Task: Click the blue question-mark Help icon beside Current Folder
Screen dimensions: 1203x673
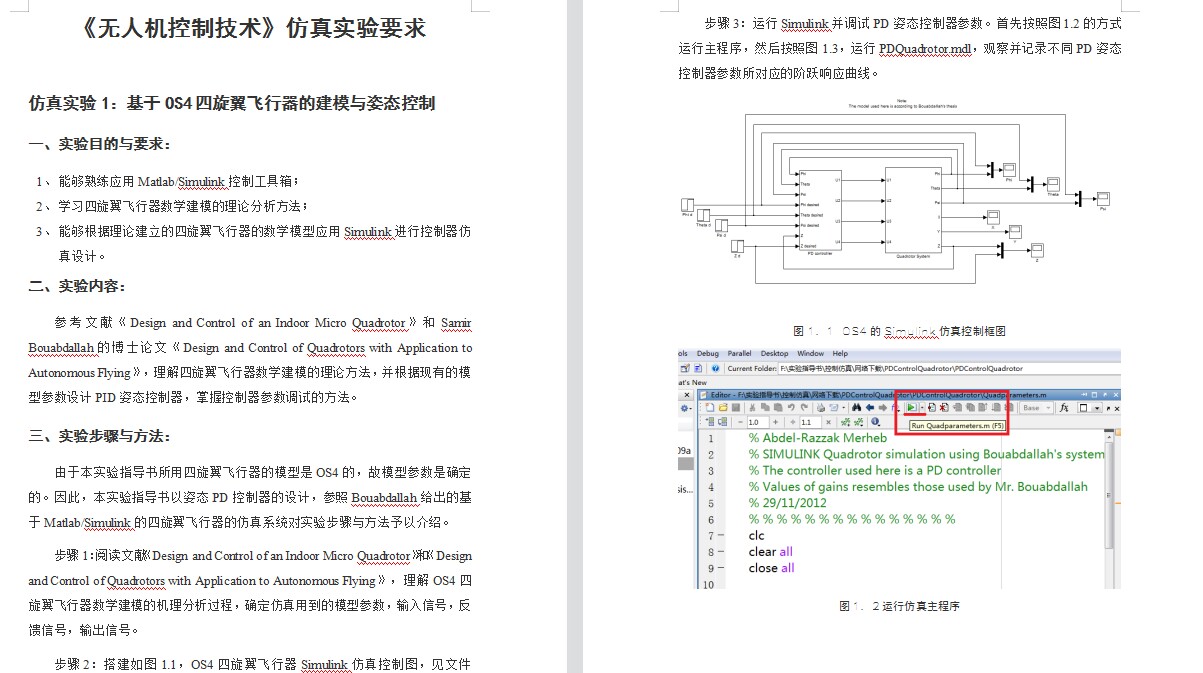Action: point(715,368)
